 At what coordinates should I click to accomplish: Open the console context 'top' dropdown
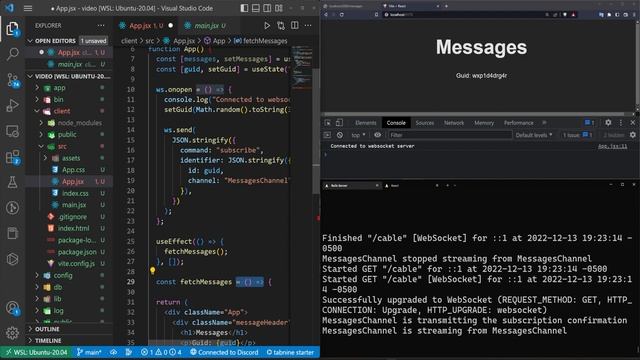click(358, 135)
